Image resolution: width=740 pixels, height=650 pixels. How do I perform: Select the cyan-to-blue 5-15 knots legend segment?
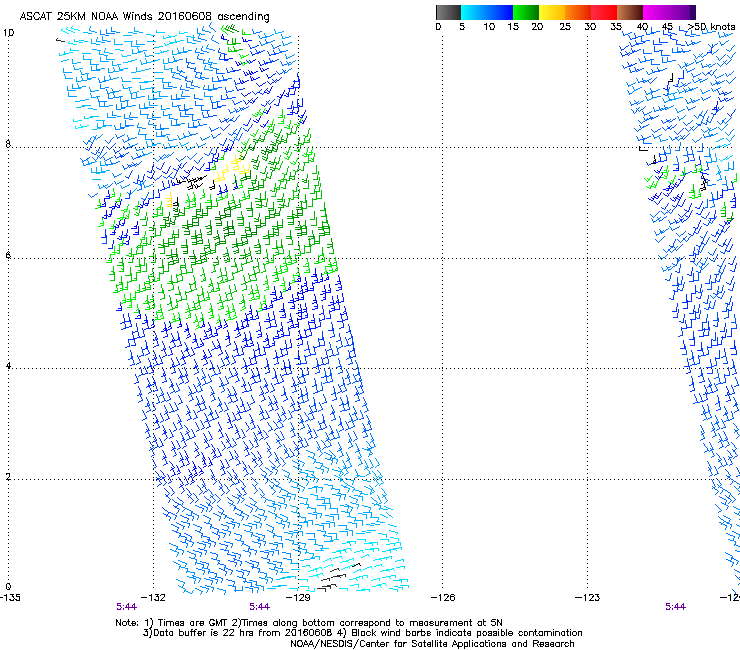(487, 12)
